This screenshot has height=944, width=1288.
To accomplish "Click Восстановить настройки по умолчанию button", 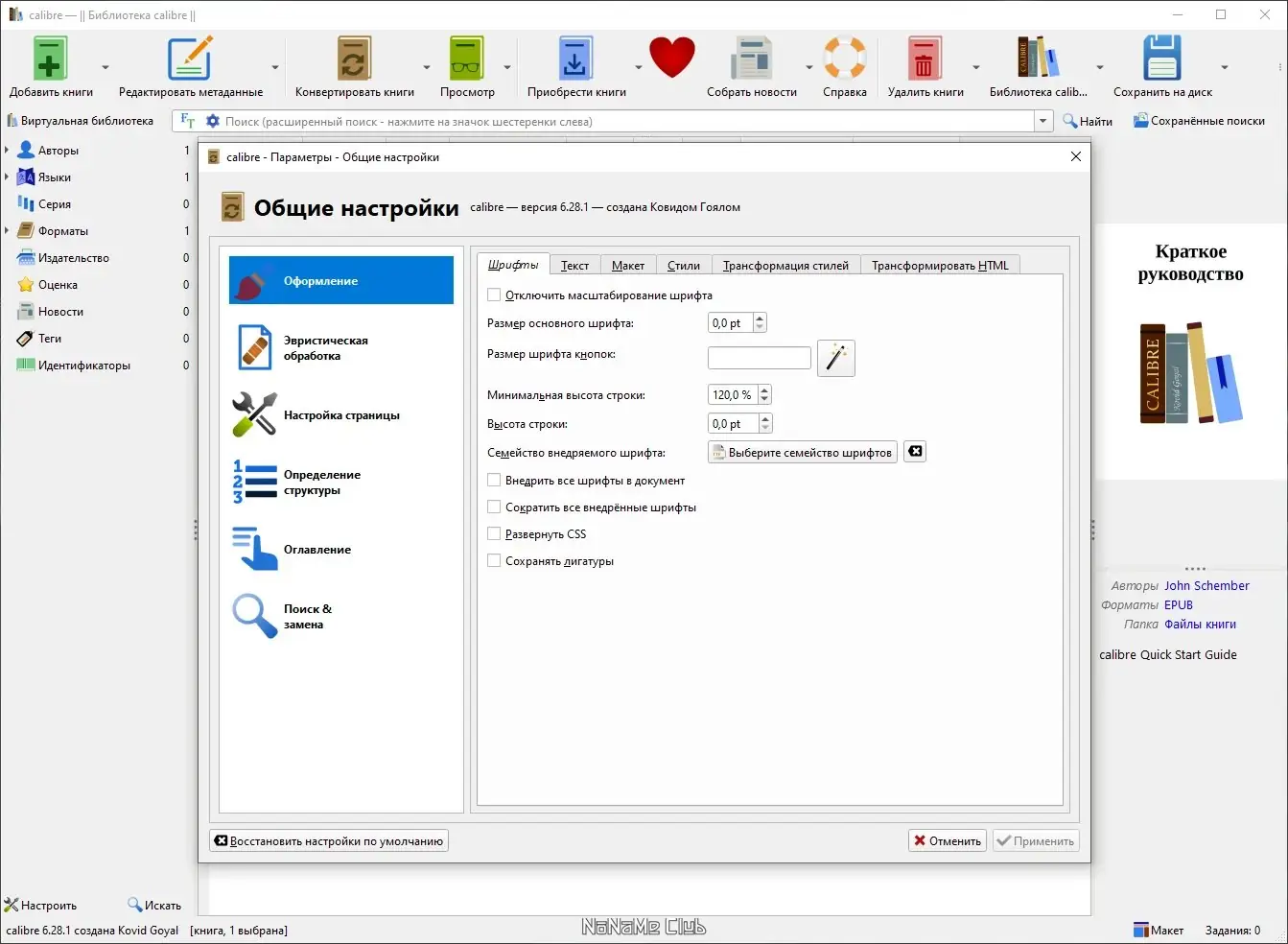I will 329,841.
